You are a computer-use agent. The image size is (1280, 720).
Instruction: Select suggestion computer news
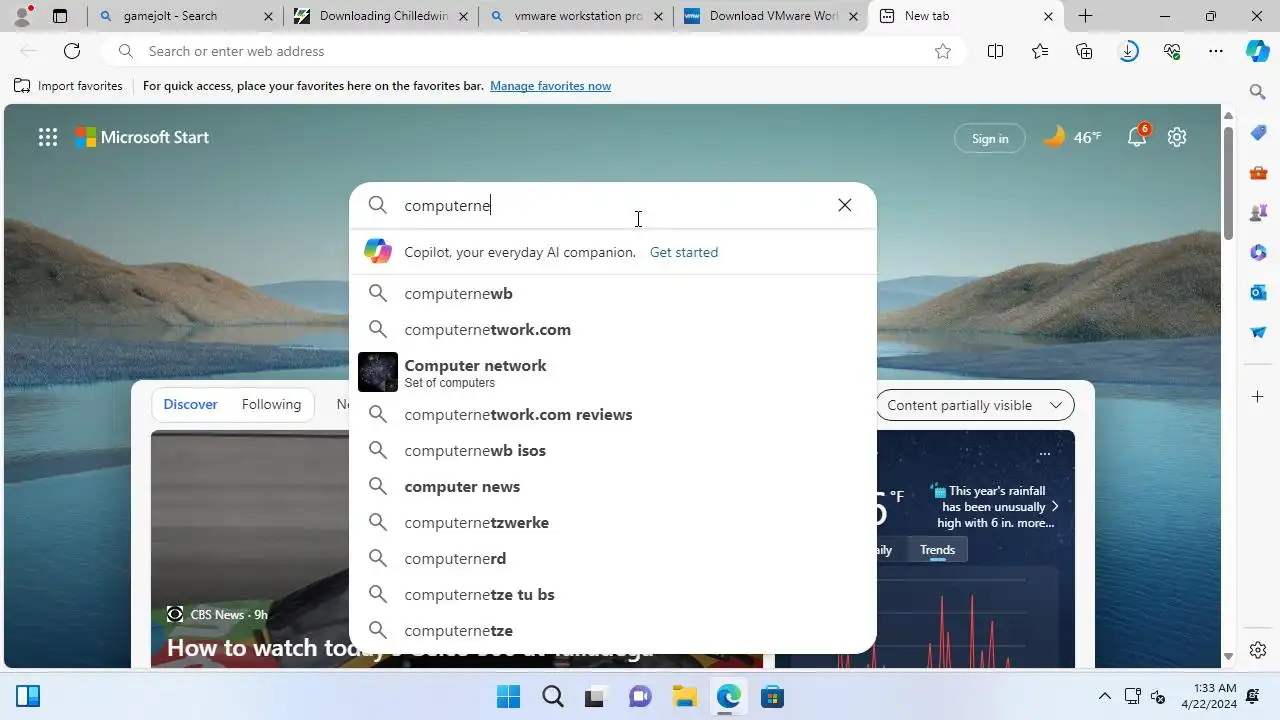[612, 486]
